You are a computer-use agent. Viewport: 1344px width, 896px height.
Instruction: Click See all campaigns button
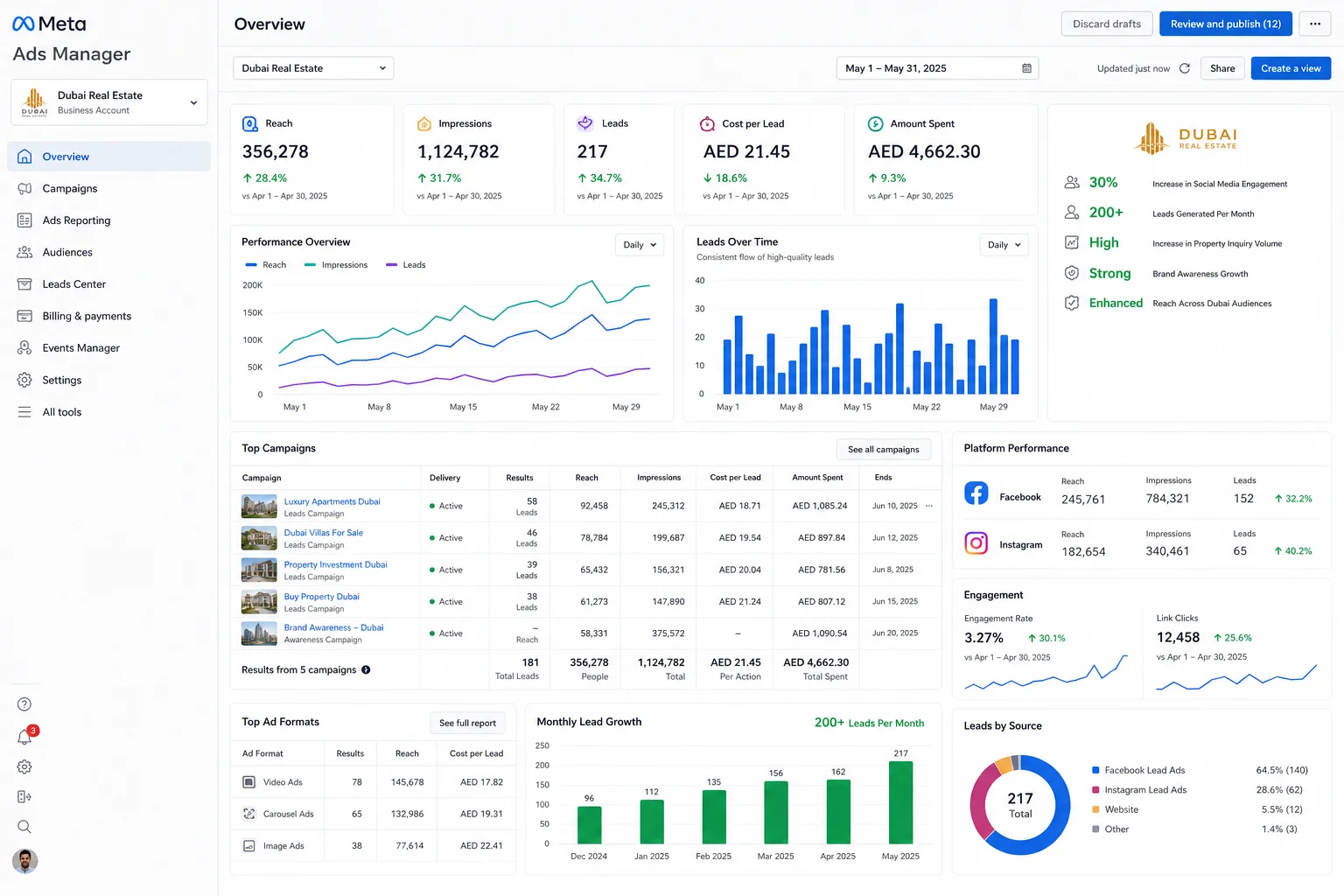click(884, 450)
